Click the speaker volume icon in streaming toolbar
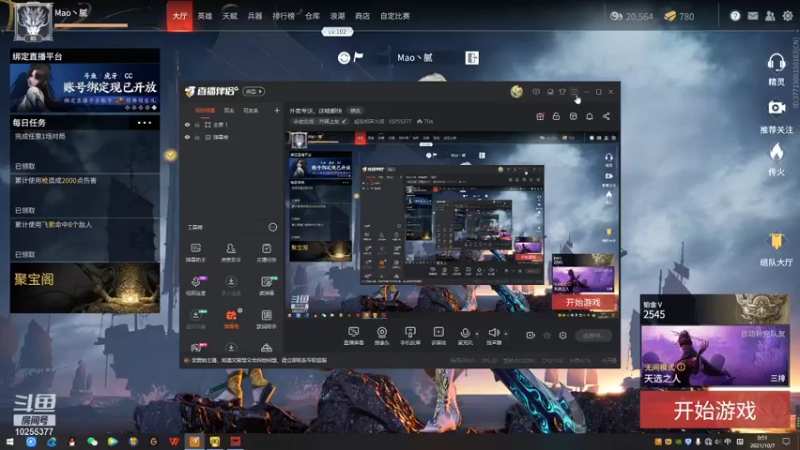The width and height of the screenshot is (800, 450). coord(493,333)
